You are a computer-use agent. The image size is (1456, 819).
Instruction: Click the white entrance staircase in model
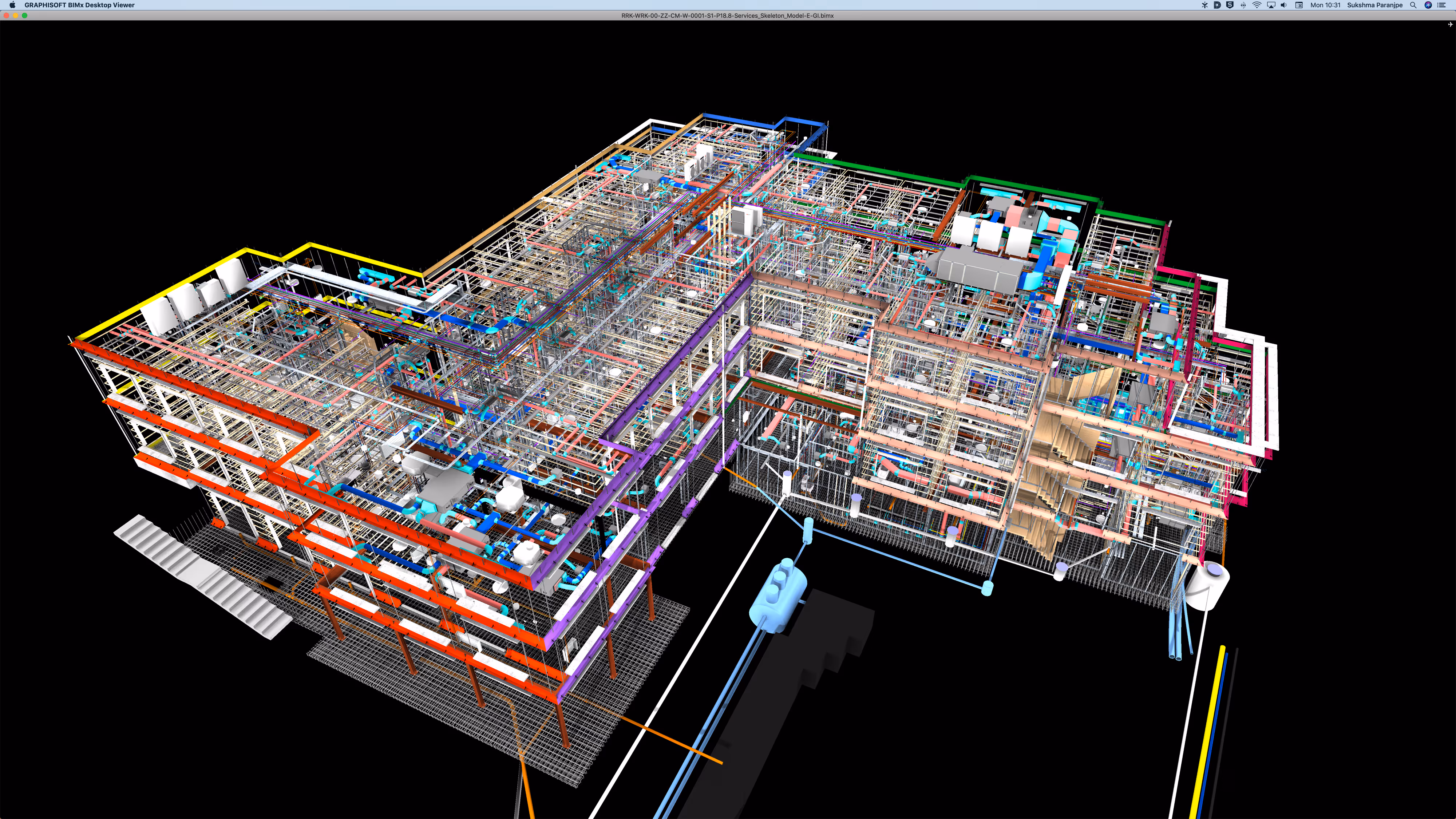[x=201, y=574]
